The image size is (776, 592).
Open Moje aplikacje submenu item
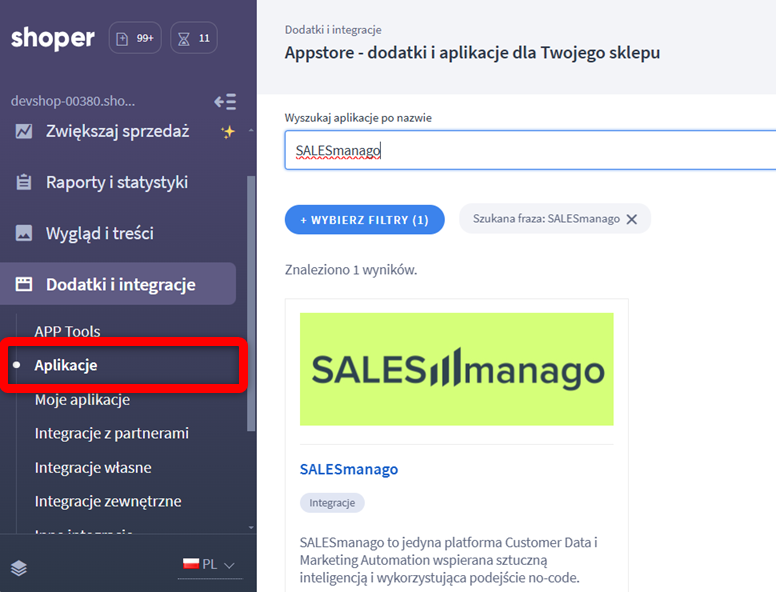[x=83, y=399]
